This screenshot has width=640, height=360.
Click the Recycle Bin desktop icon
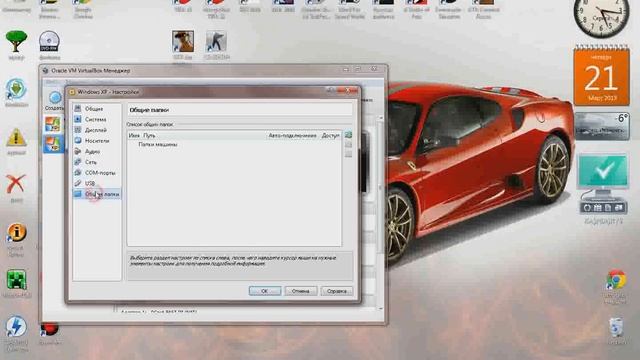616,327
